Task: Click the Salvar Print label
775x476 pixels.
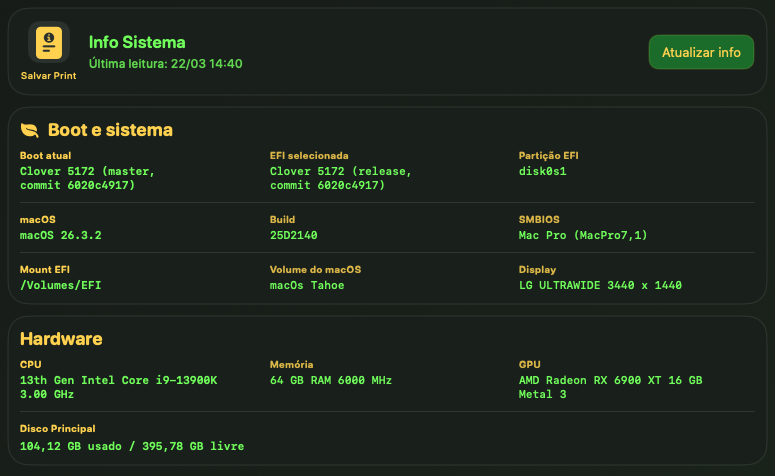Action: pos(48,76)
